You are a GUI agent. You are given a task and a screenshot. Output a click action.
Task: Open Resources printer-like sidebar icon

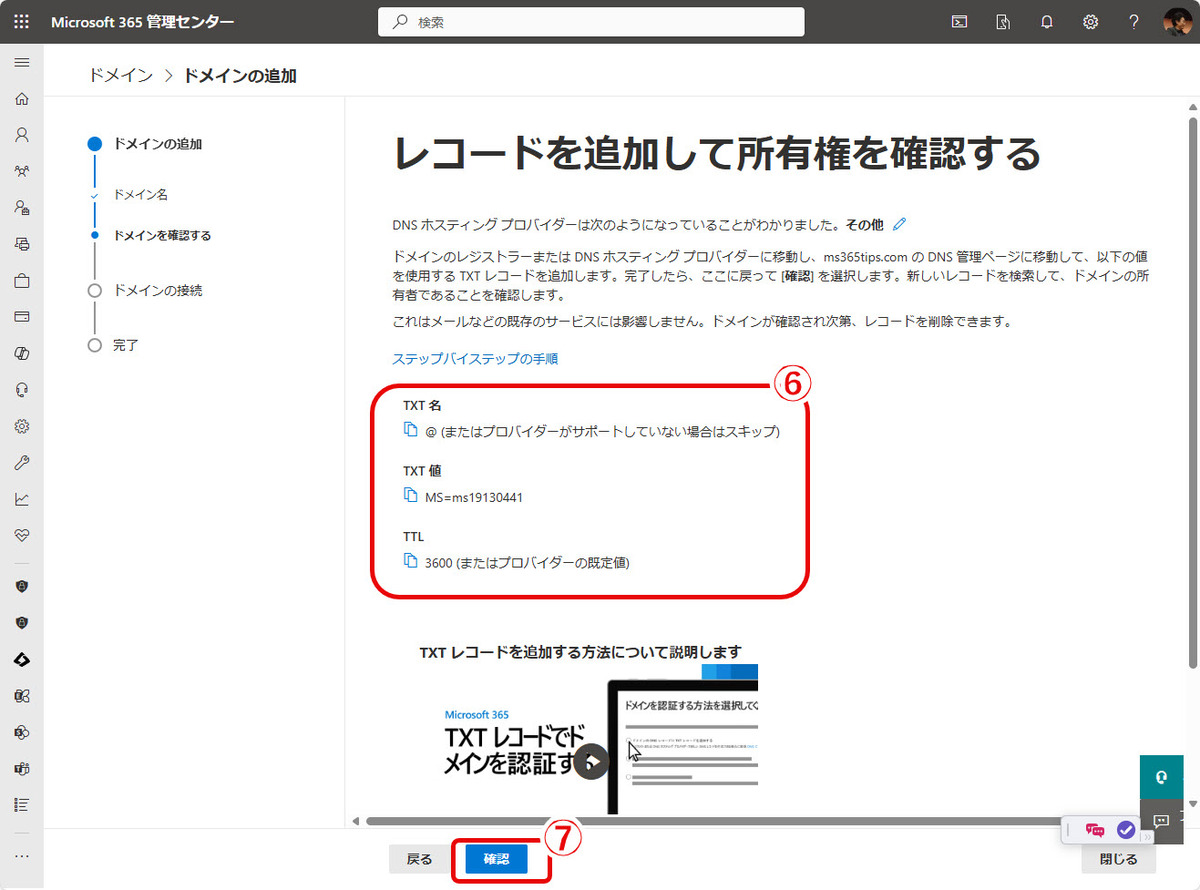point(21,244)
